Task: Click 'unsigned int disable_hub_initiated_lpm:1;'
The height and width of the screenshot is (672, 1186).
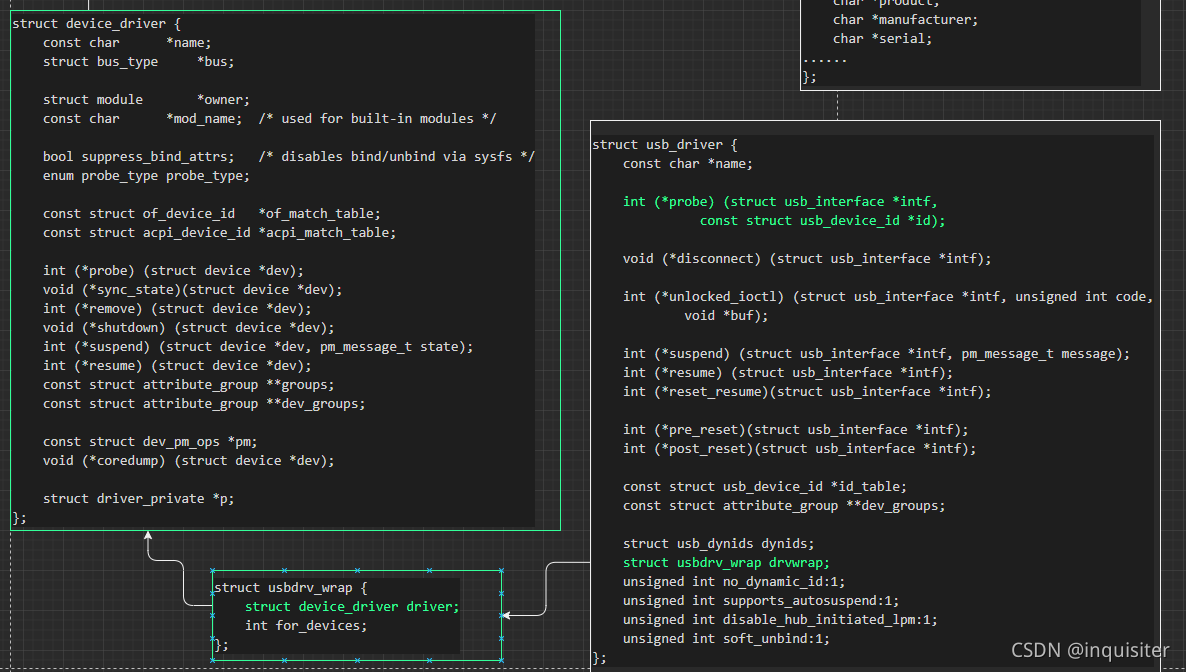Action: click(780, 619)
